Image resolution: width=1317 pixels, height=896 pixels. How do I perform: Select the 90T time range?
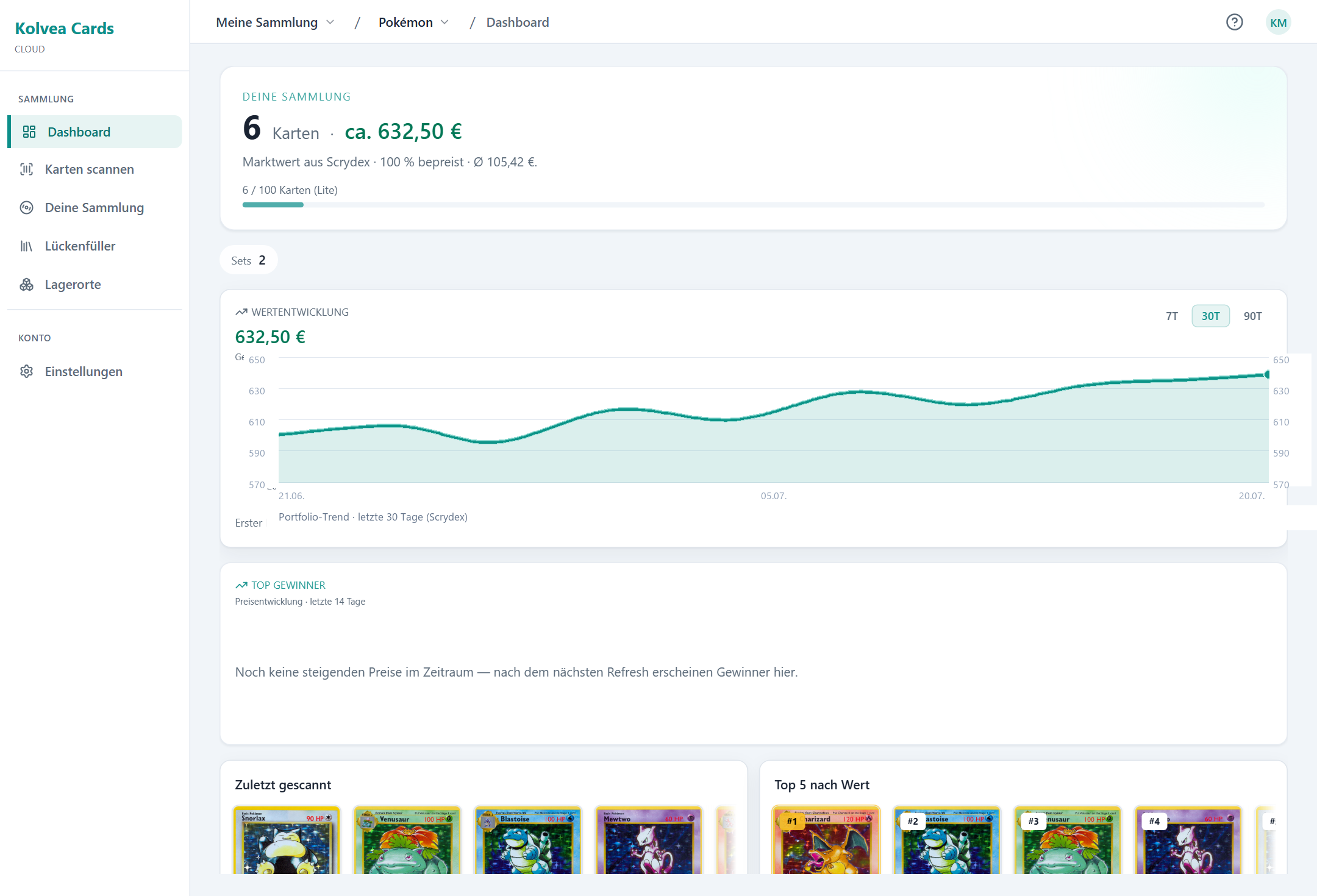tap(1252, 316)
